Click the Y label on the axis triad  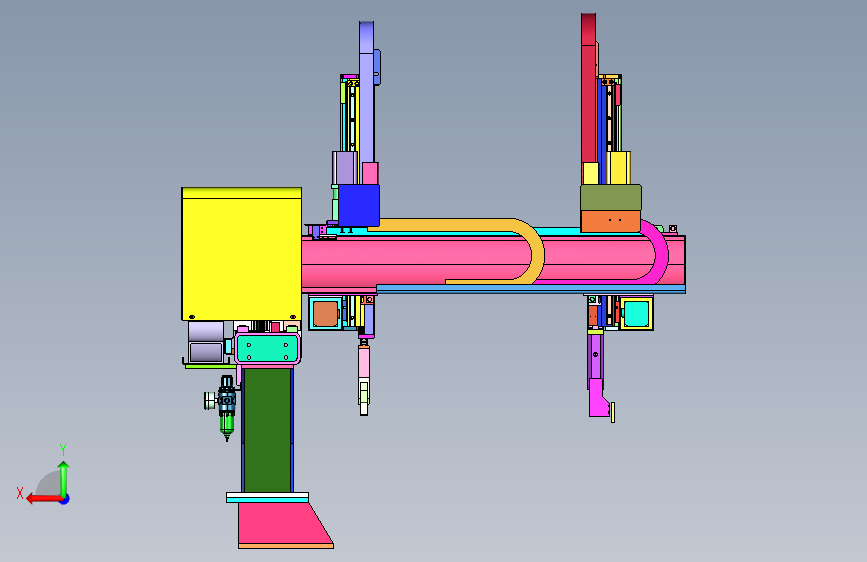[x=63, y=449]
